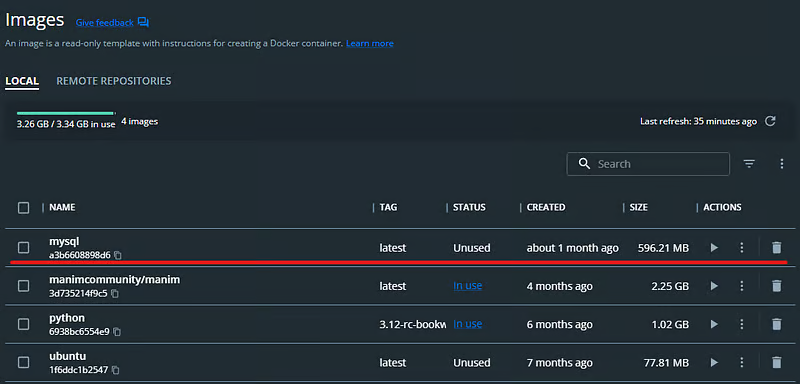
Task: Run the python image with play icon
Action: pos(714,324)
